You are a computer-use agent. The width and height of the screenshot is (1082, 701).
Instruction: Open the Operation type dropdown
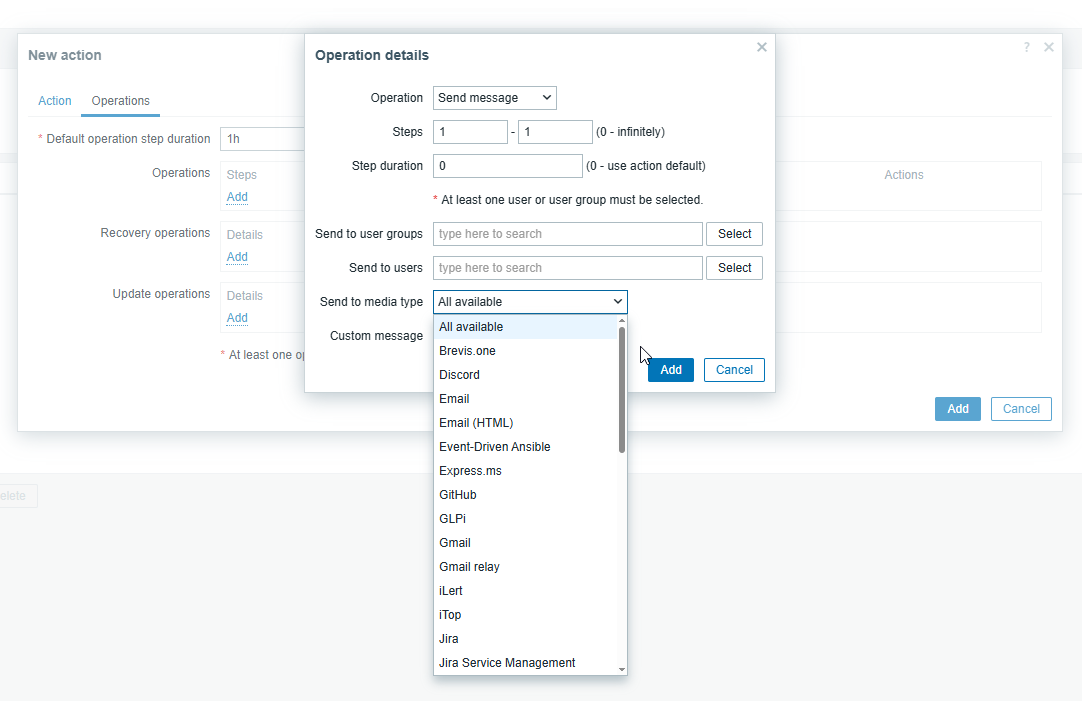pos(494,98)
